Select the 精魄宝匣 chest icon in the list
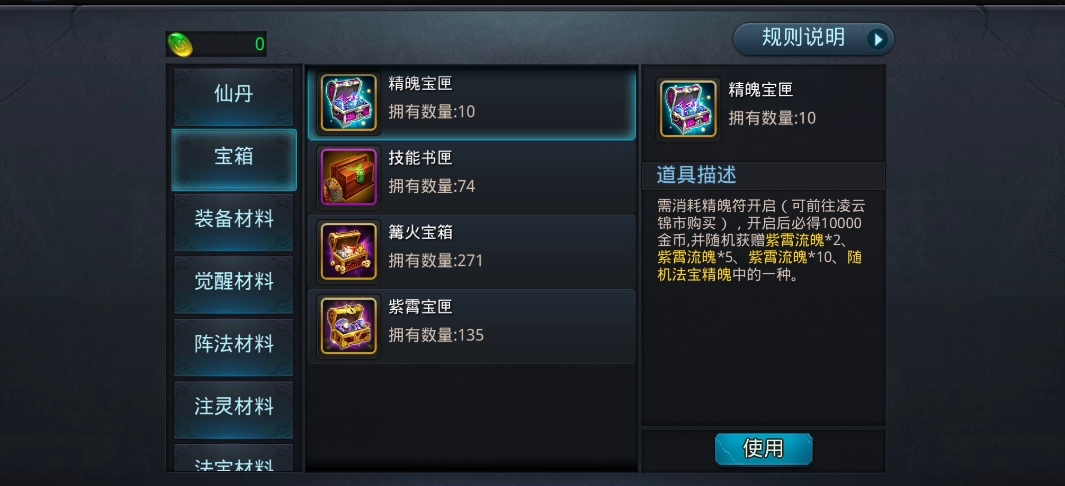Screen dimensions: 1065x486 pos(348,102)
